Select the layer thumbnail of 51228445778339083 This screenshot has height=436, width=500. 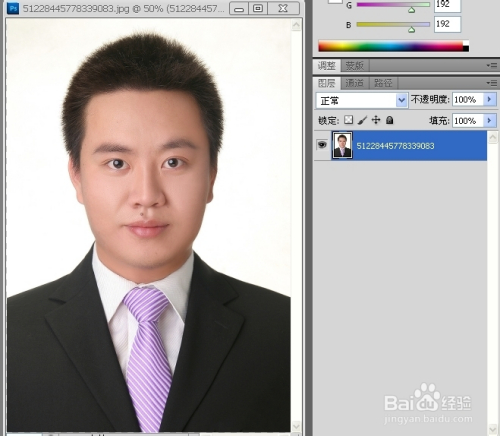pos(342,145)
